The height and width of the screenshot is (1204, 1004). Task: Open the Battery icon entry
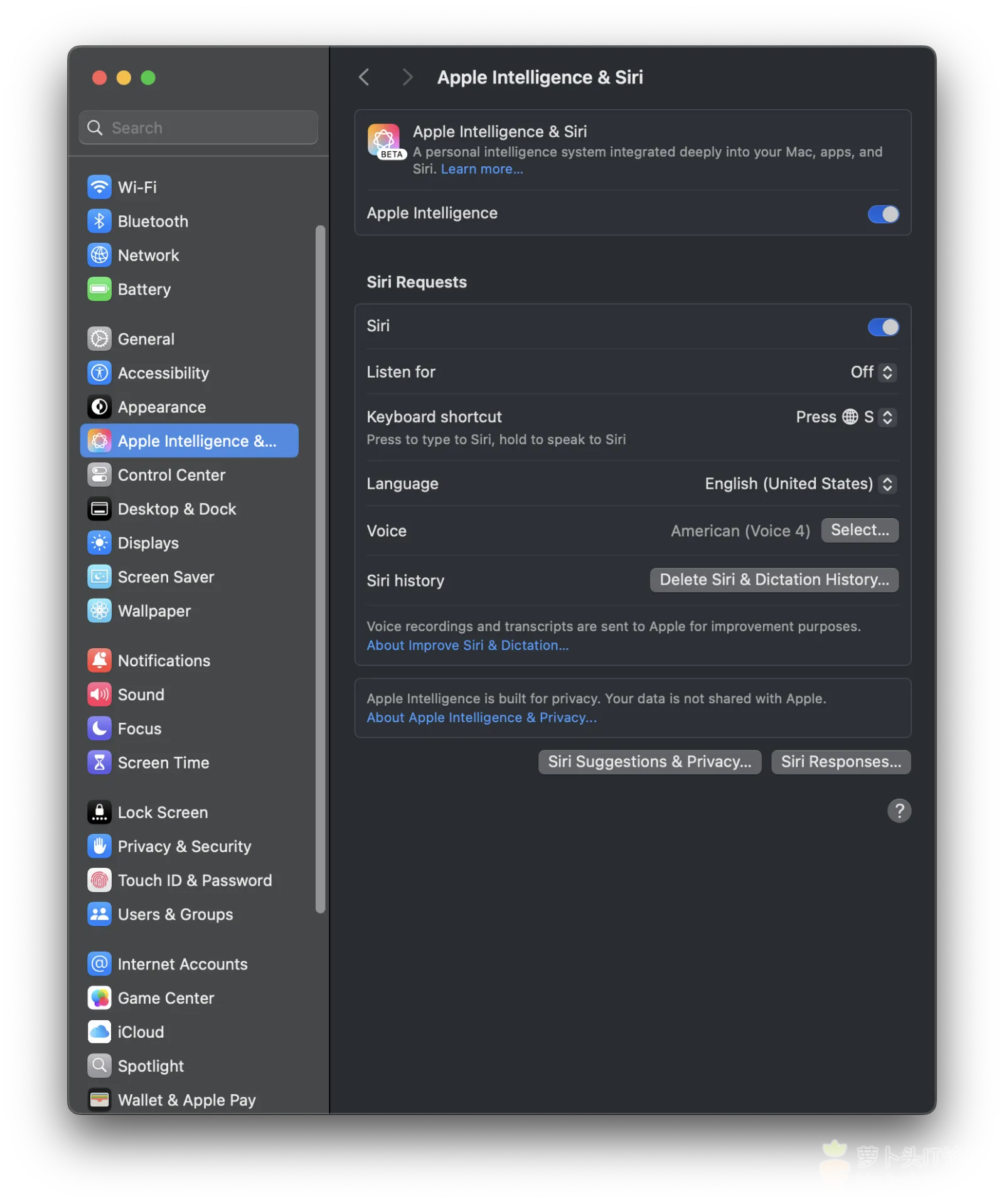[x=99, y=289]
